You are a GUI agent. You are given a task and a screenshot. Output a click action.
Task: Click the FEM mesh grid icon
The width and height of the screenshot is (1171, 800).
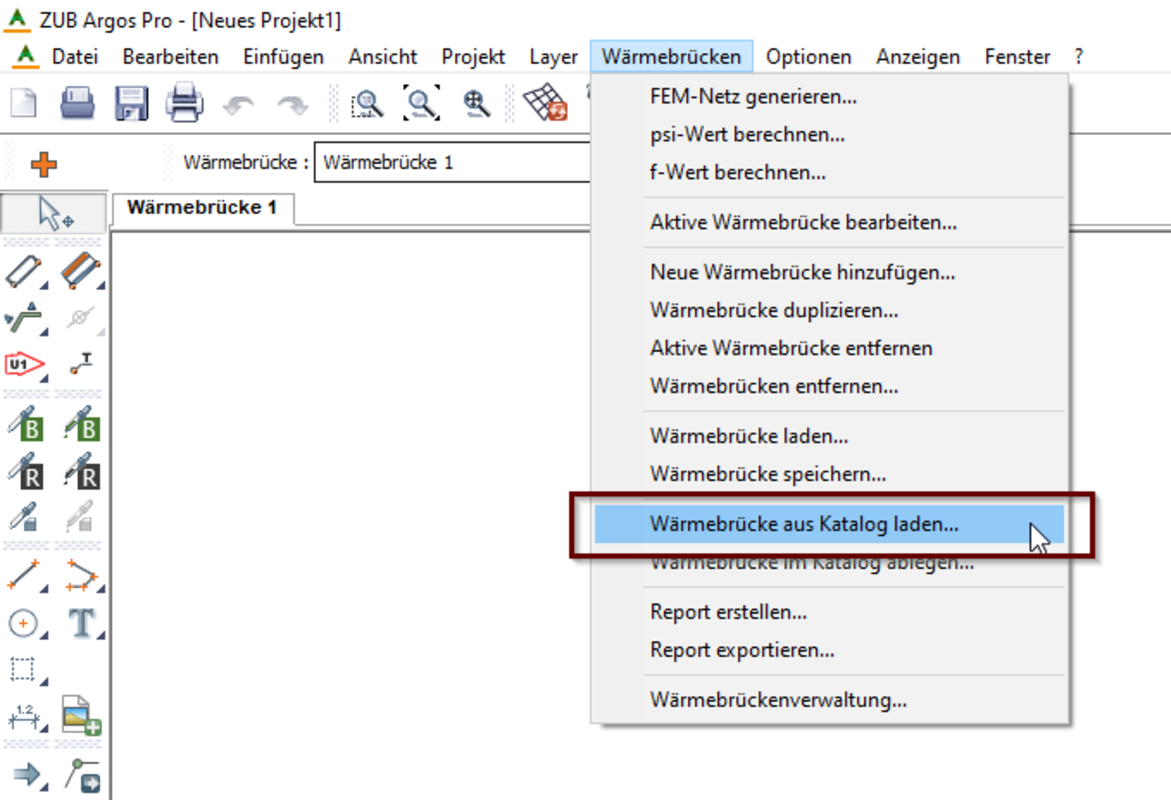[x=545, y=103]
